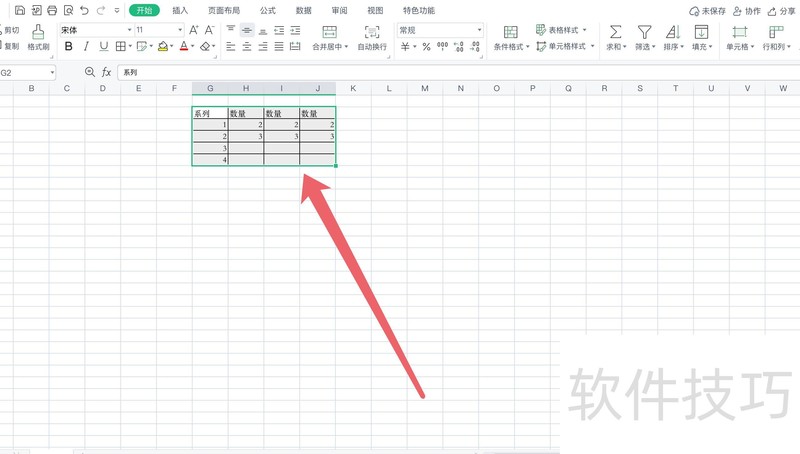Align cell content to top

point(231,30)
